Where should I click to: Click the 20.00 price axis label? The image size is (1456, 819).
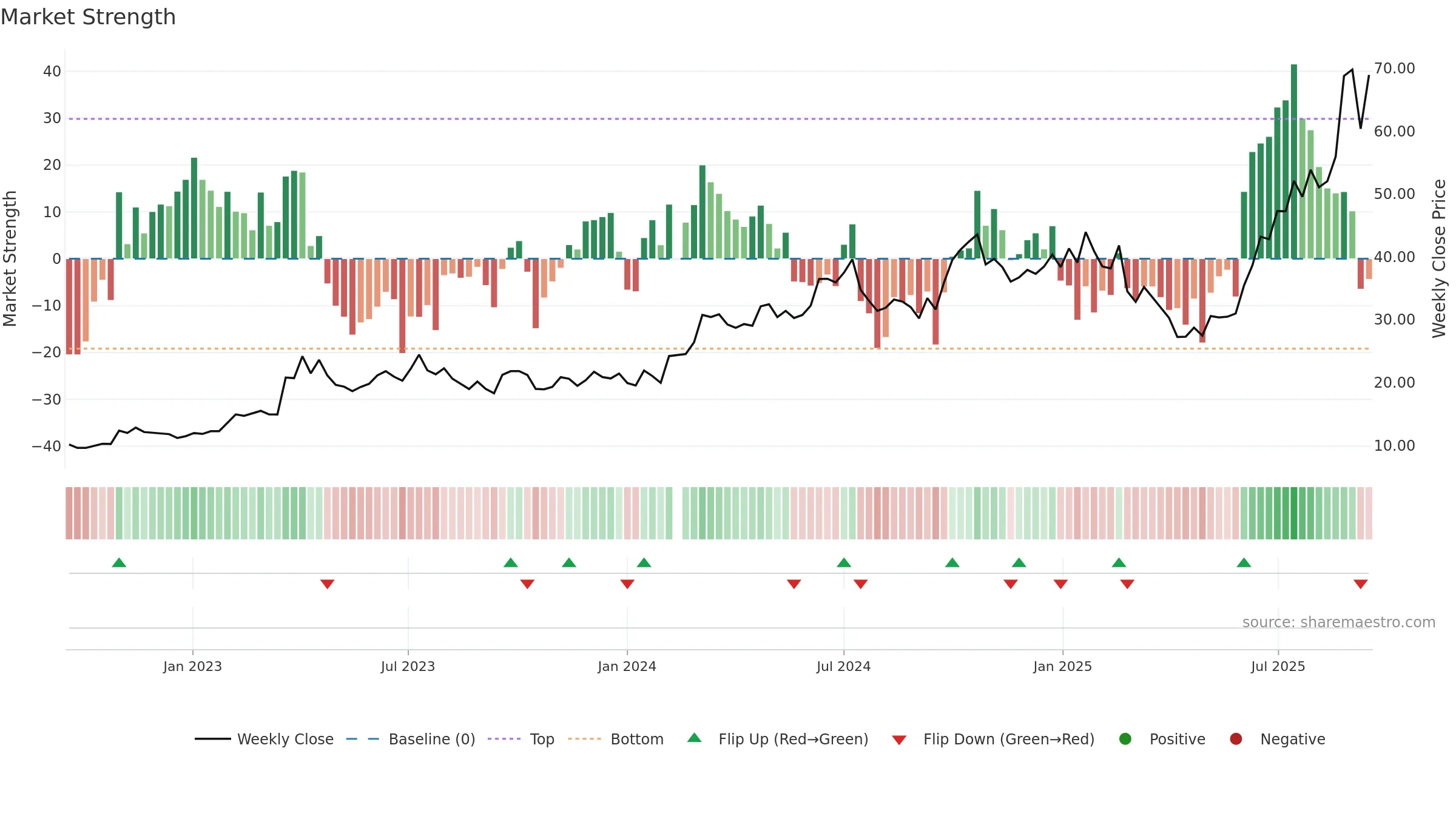[x=1394, y=383]
